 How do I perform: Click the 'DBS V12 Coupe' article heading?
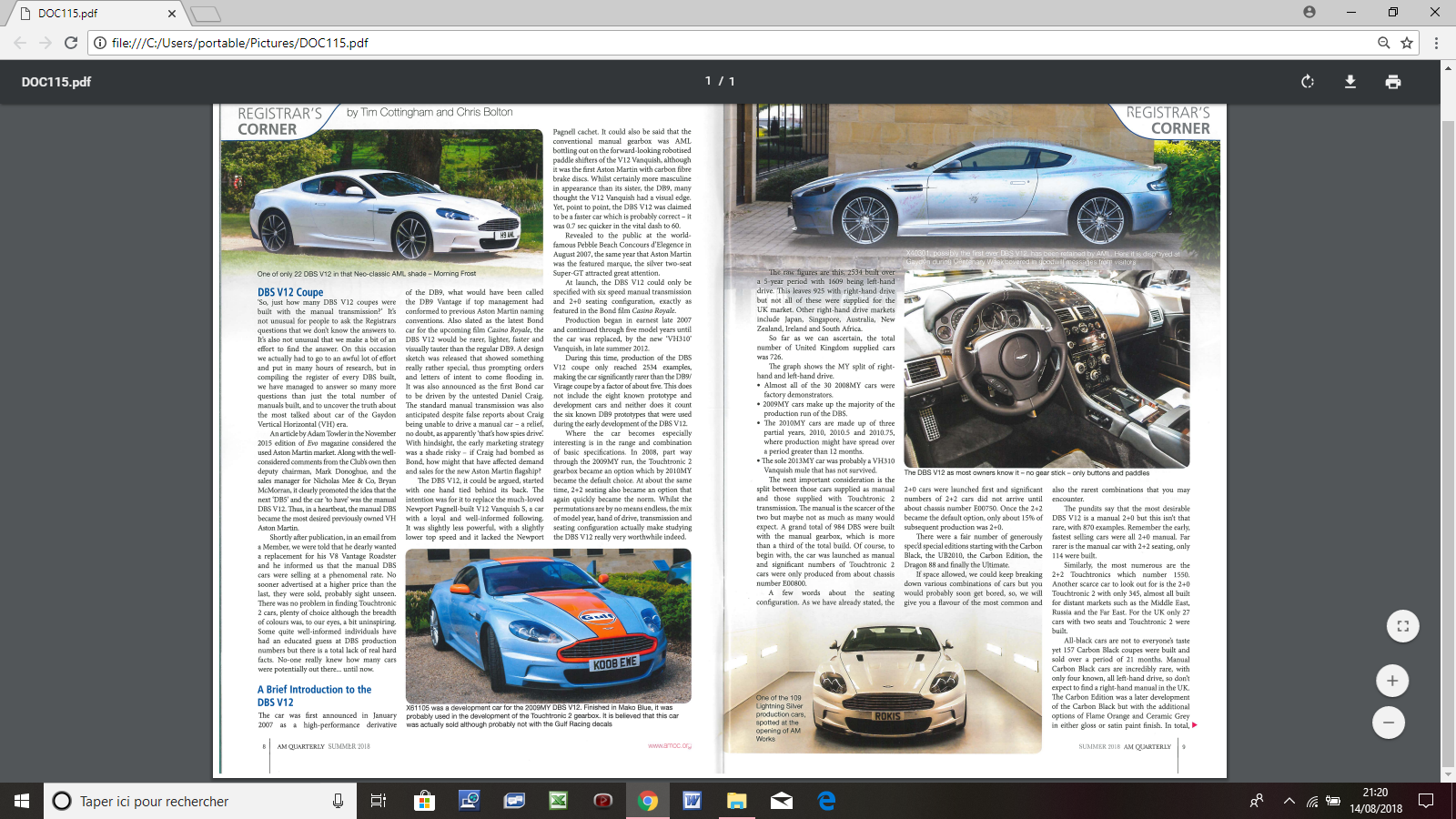pyautogui.click(x=290, y=292)
